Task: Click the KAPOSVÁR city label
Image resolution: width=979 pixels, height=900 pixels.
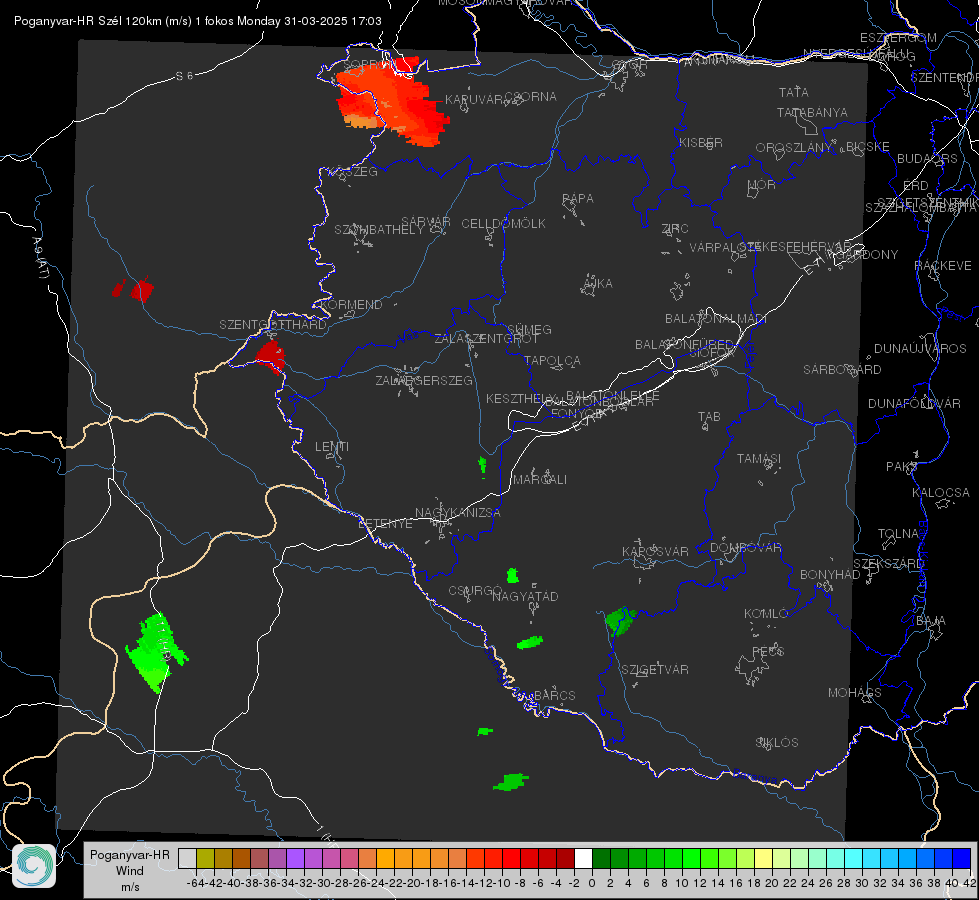Action: coord(656,551)
